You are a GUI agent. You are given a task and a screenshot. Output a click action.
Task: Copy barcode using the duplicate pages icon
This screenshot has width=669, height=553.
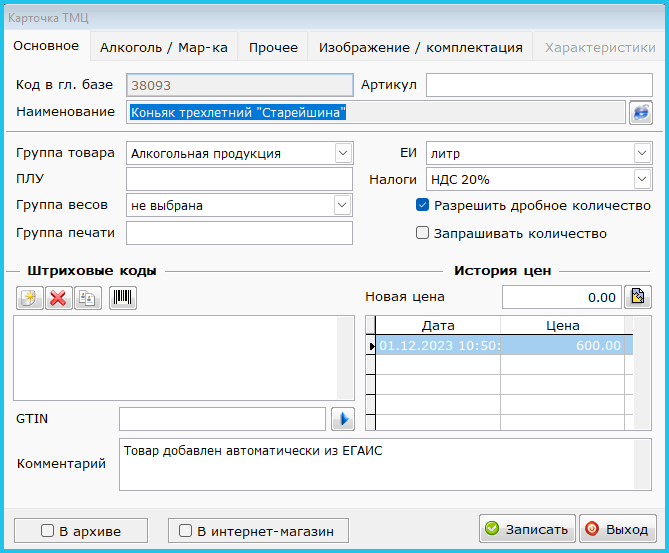point(88,297)
